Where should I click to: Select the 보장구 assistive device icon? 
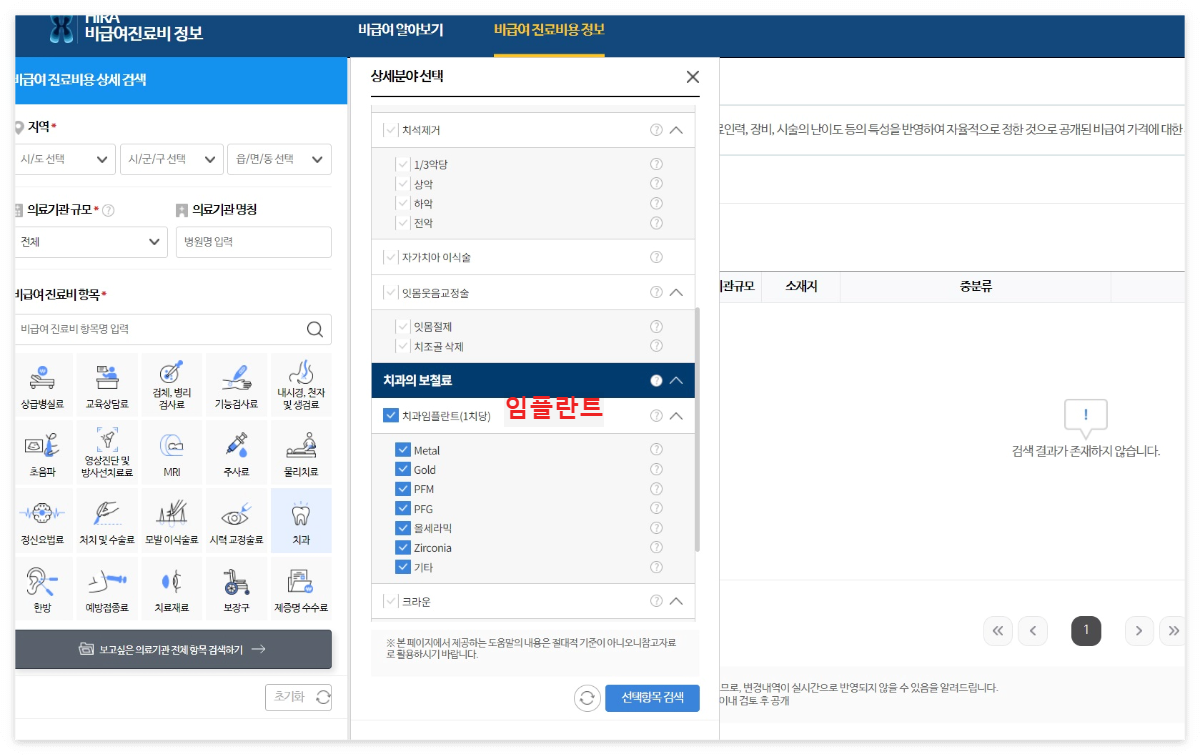pyautogui.click(x=236, y=587)
